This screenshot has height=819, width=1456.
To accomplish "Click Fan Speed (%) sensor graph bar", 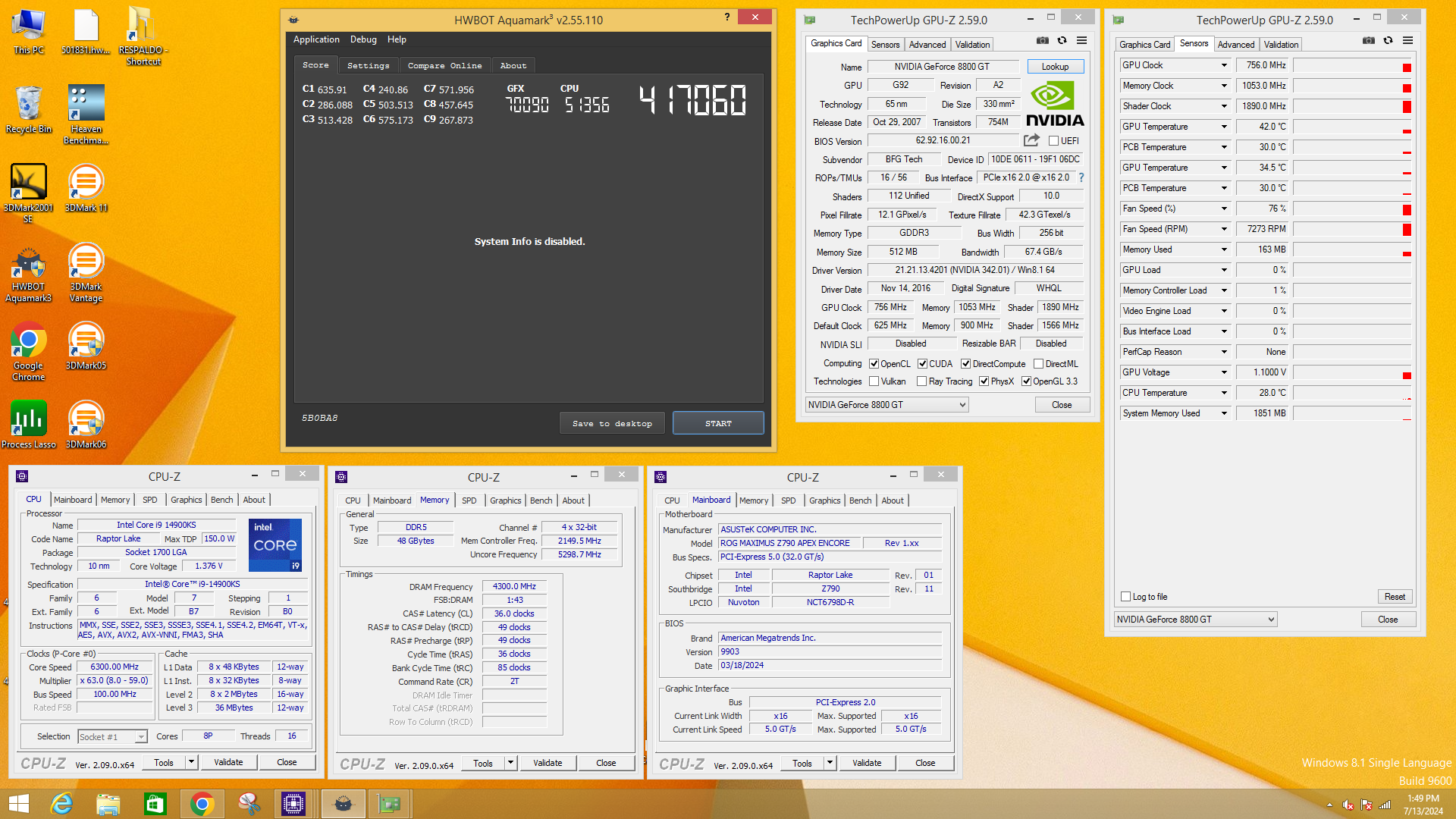I will pos(1352,209).
